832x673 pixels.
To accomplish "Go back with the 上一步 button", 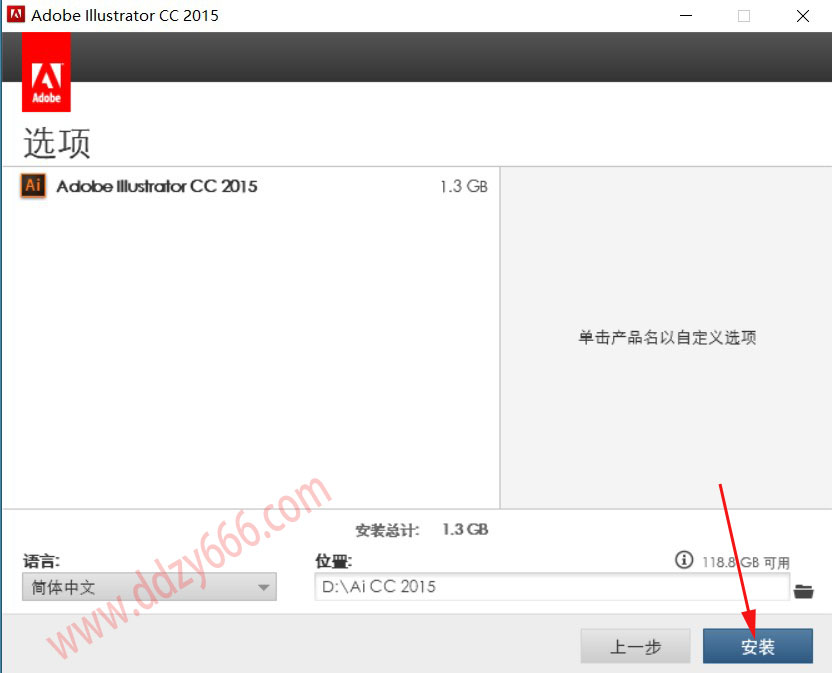I will tap(635, 647).
